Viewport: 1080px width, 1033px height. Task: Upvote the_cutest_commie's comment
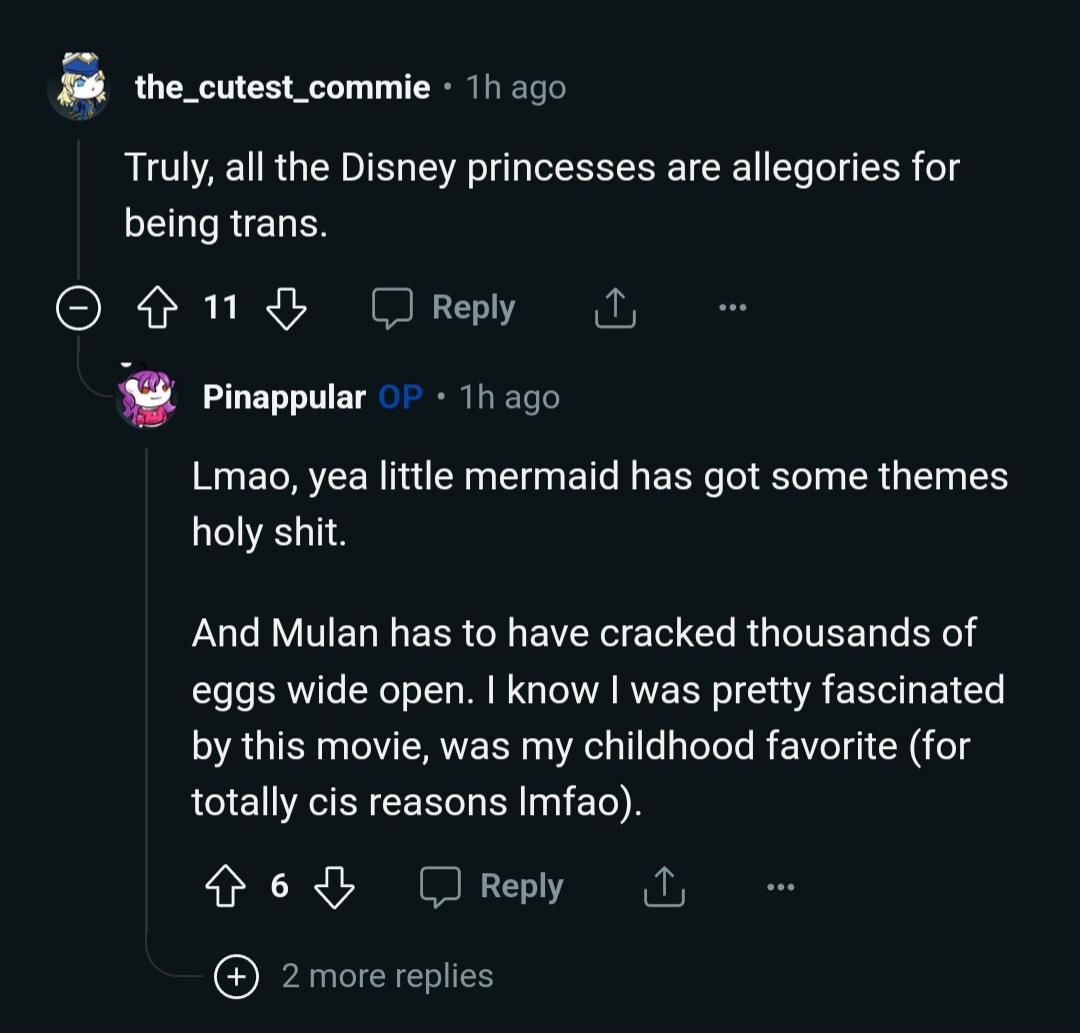click(x=158, y=307)
